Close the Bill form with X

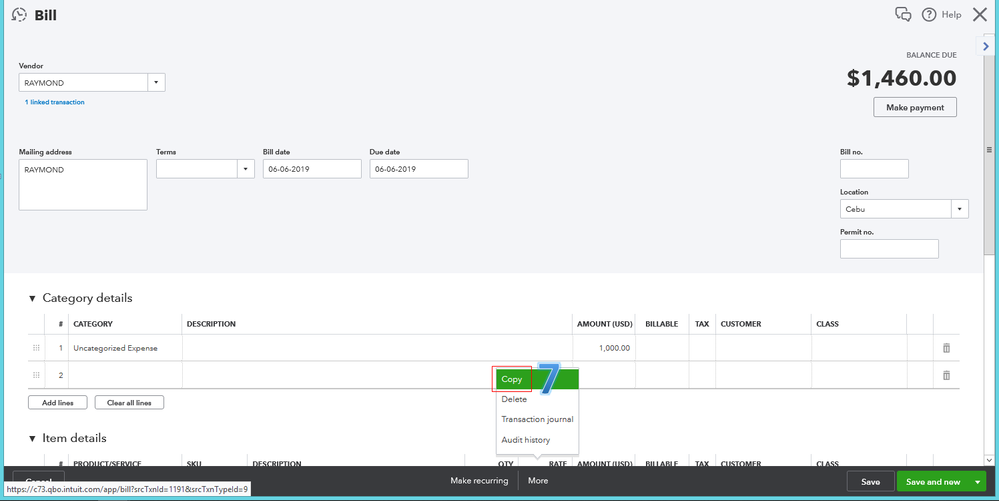click(x=980, y=15)
